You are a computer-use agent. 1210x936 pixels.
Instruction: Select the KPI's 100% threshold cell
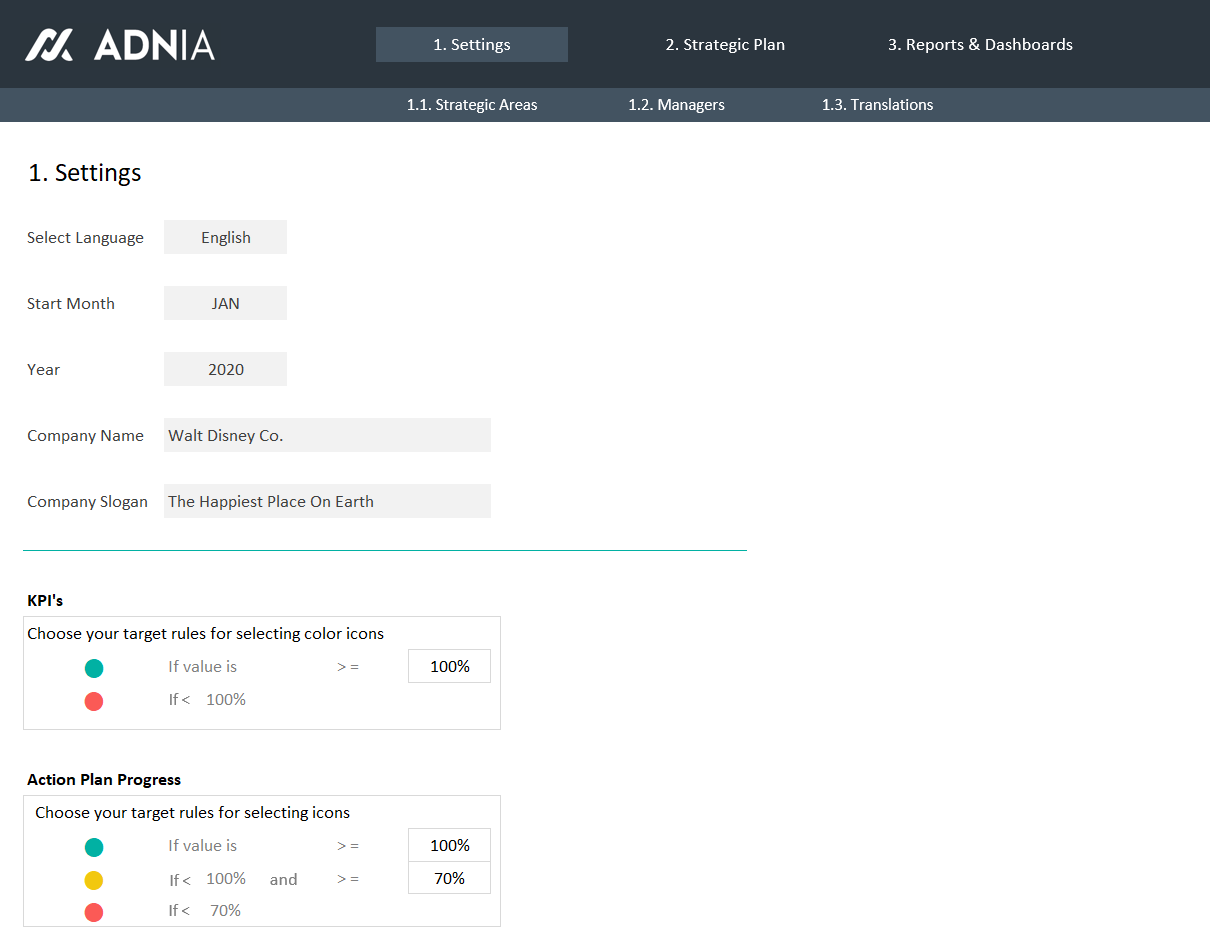(449, 666)
